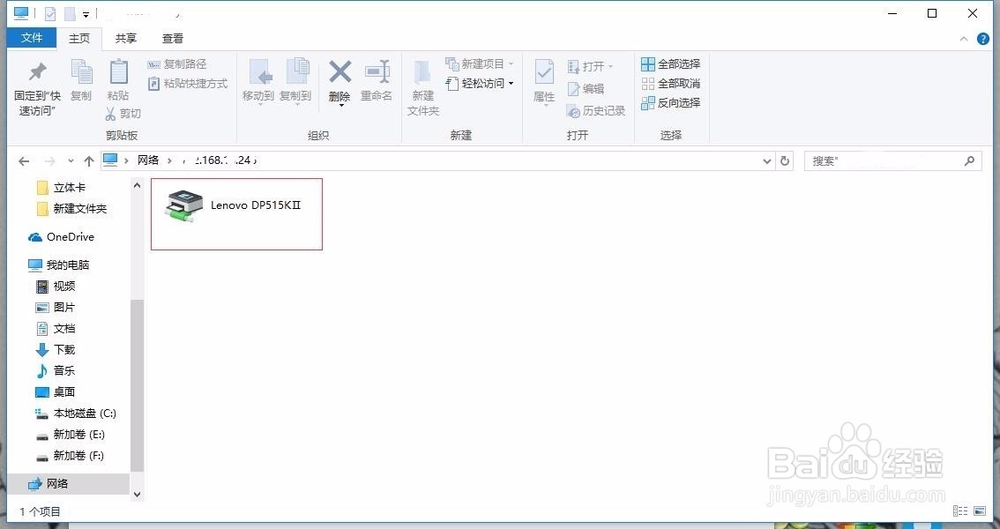This screenshot has width=1000, height=529.
Task: Click Paste shortcut (粘贴快捷方式) item
Action: [188, 84]
